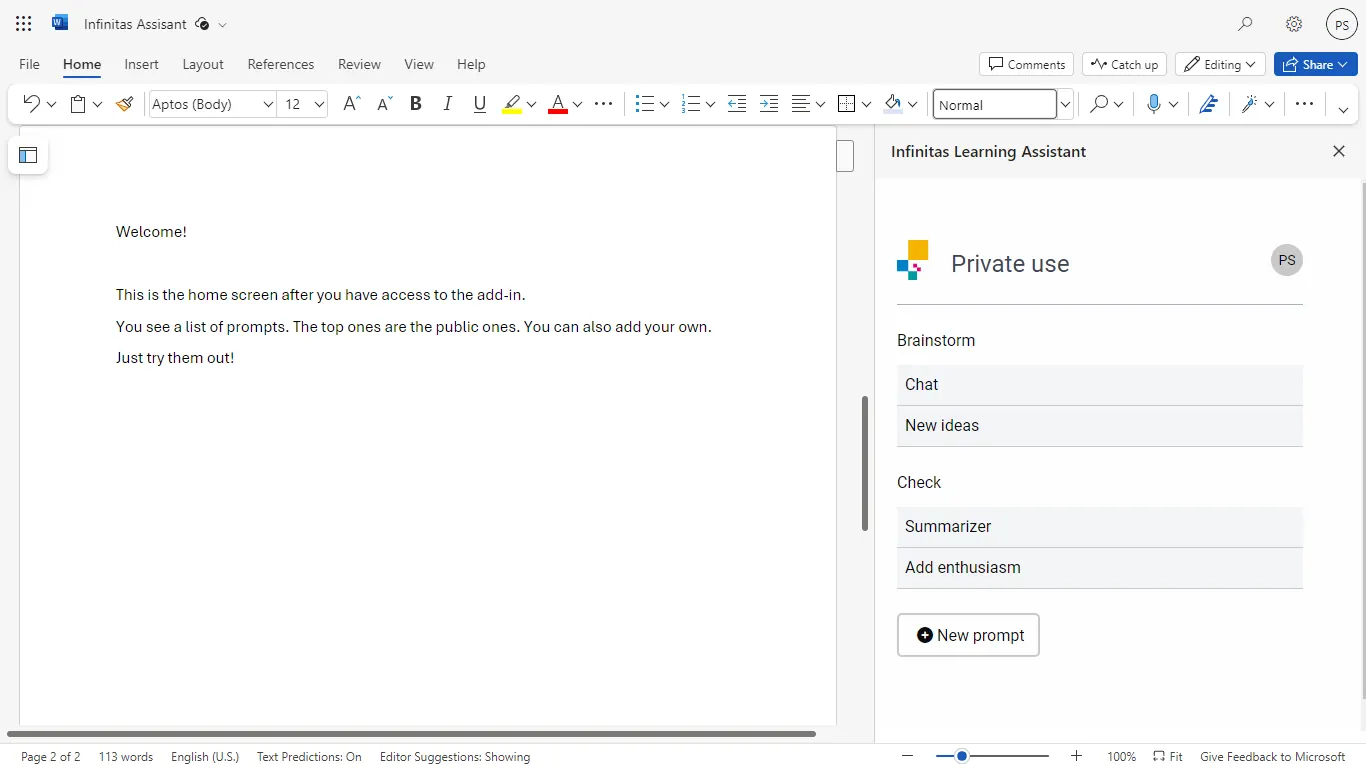Viewport: 1366px width, 768px height.
Task: Select the Add enthusiasm prompt
Action: click(1100, 568)
